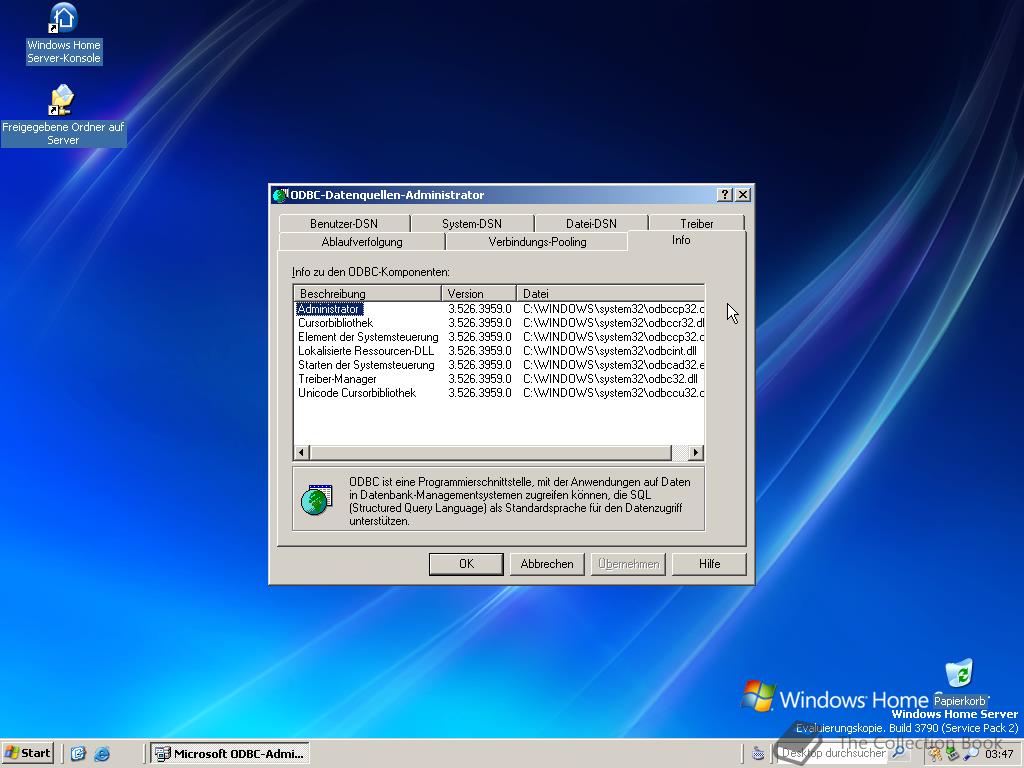Screen dimensions: 1024x768
Task: Open the Papierkorb recycle bin icon
Action: (959, 682)
